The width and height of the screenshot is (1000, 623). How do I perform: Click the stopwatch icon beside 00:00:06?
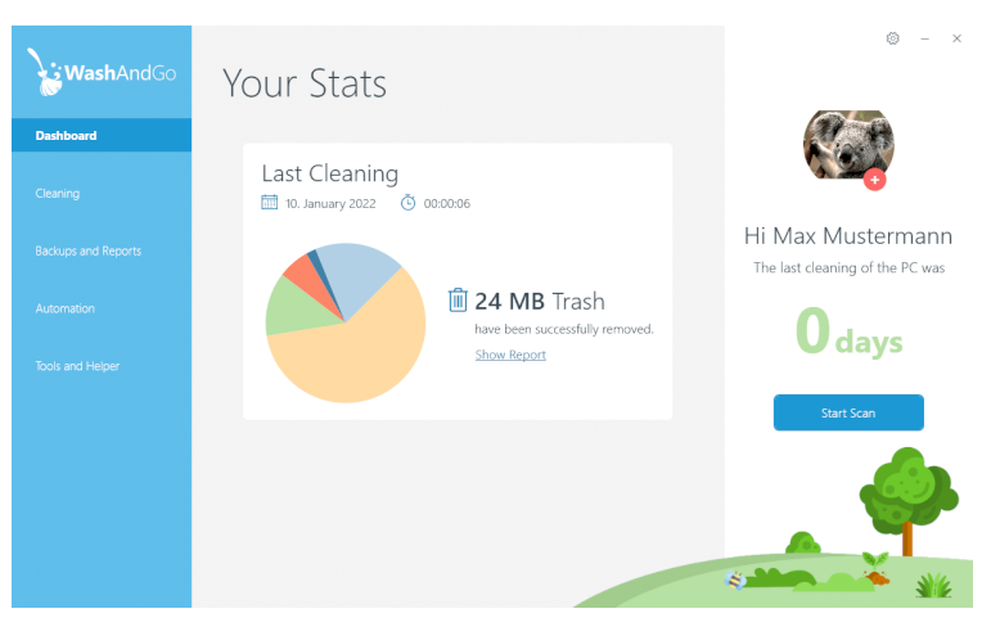point(408,203)
